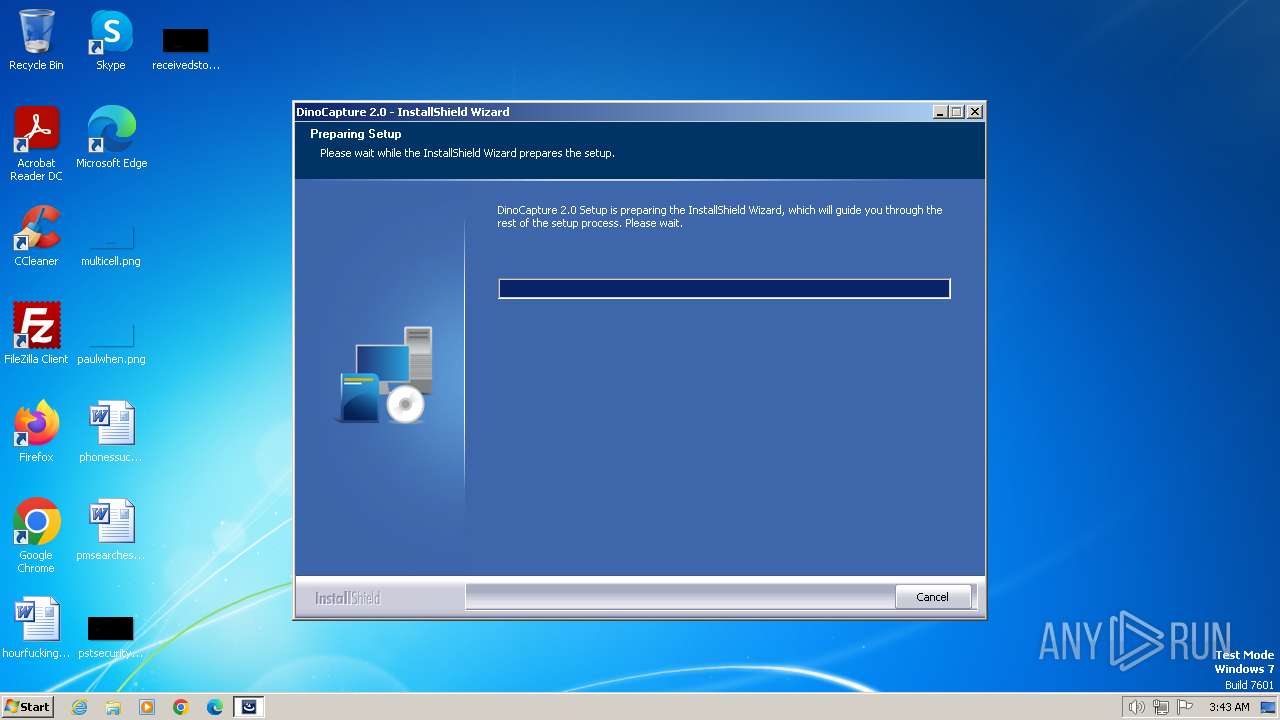The width and height of the screenshot is (1280, 720).
Task: Click the 3:43 AM system clock
Action: pyautogui.click(x=1229, y=707)
